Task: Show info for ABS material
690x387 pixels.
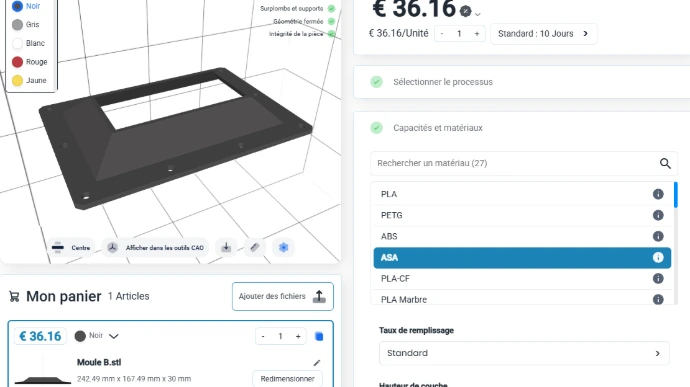Action: pos(658,236)
